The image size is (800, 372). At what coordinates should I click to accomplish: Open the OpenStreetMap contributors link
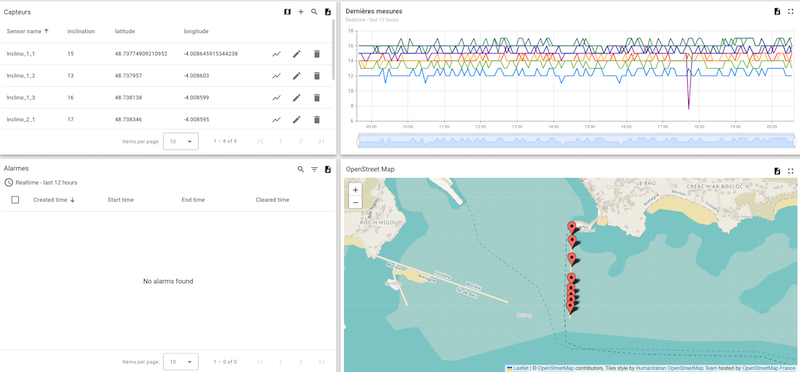pos(556,368)
